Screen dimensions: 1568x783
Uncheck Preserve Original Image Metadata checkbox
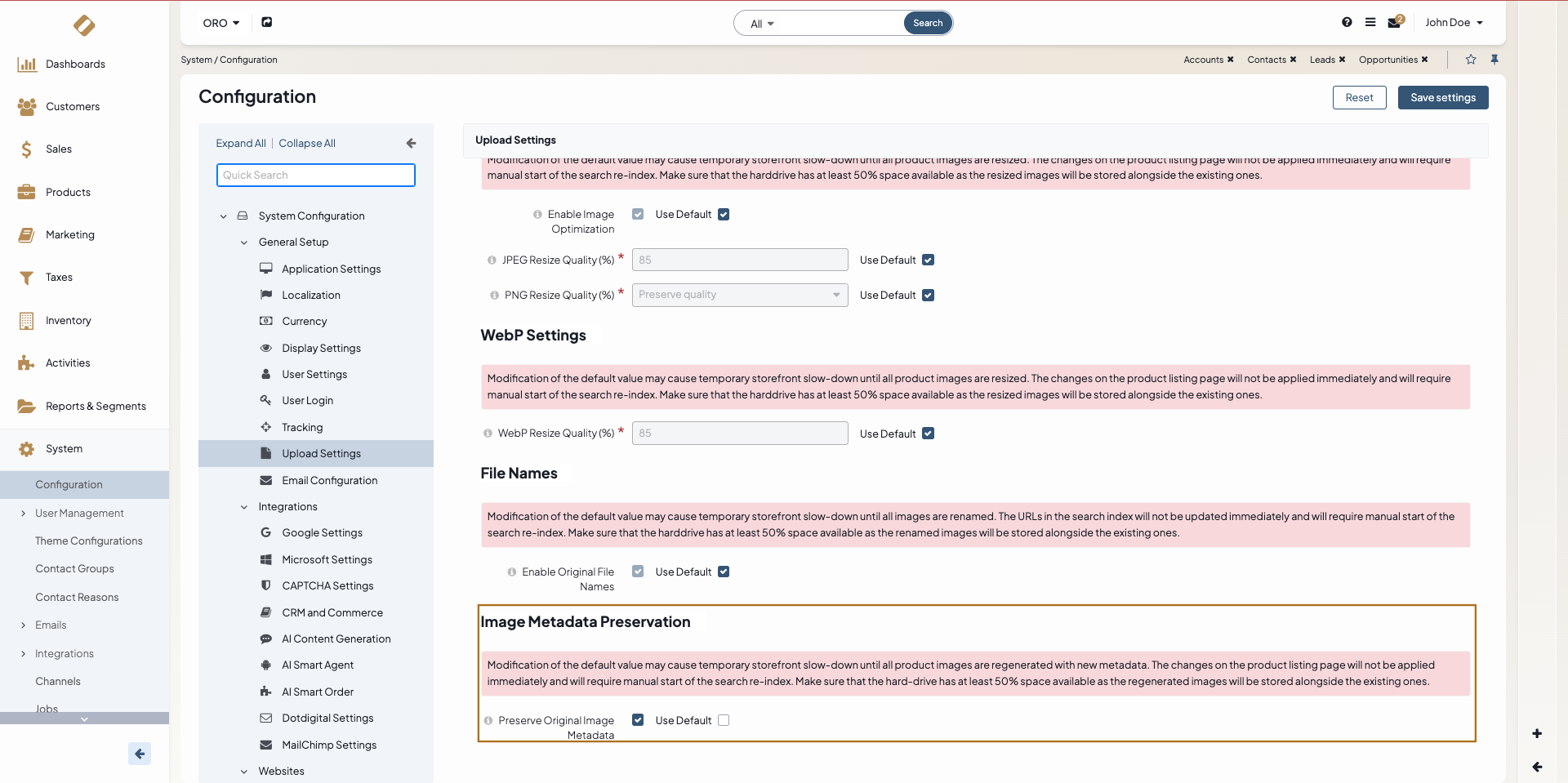638,720
